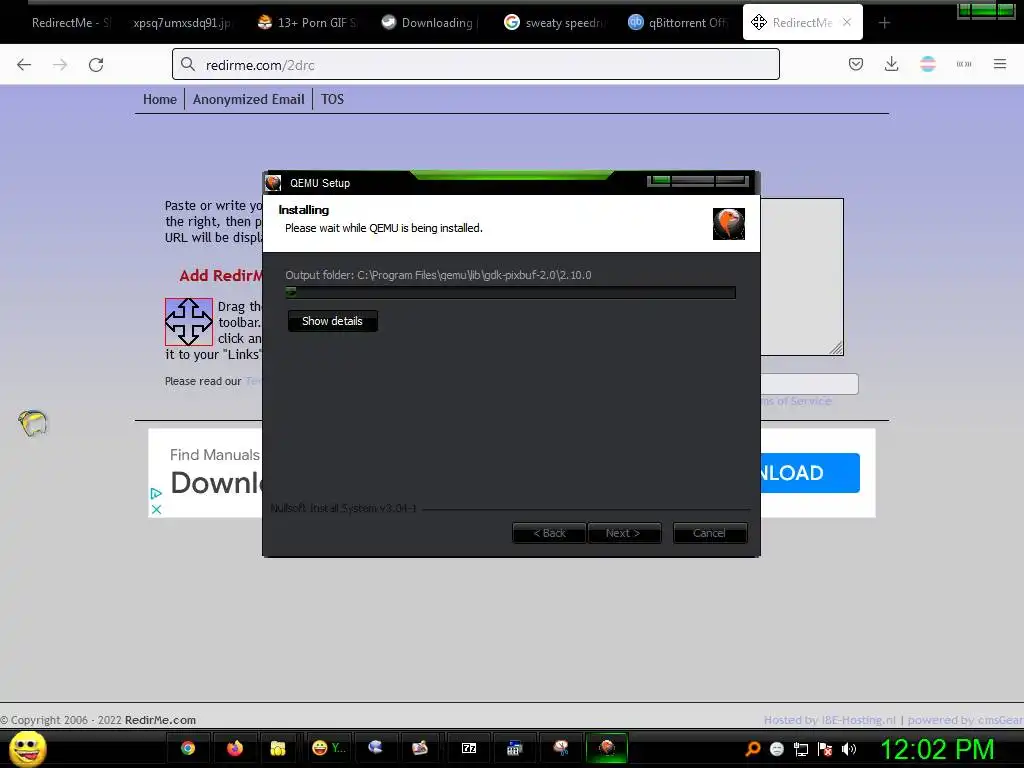Open the Anonymized Email link
1024x768 pixels.
coord(248,99)
